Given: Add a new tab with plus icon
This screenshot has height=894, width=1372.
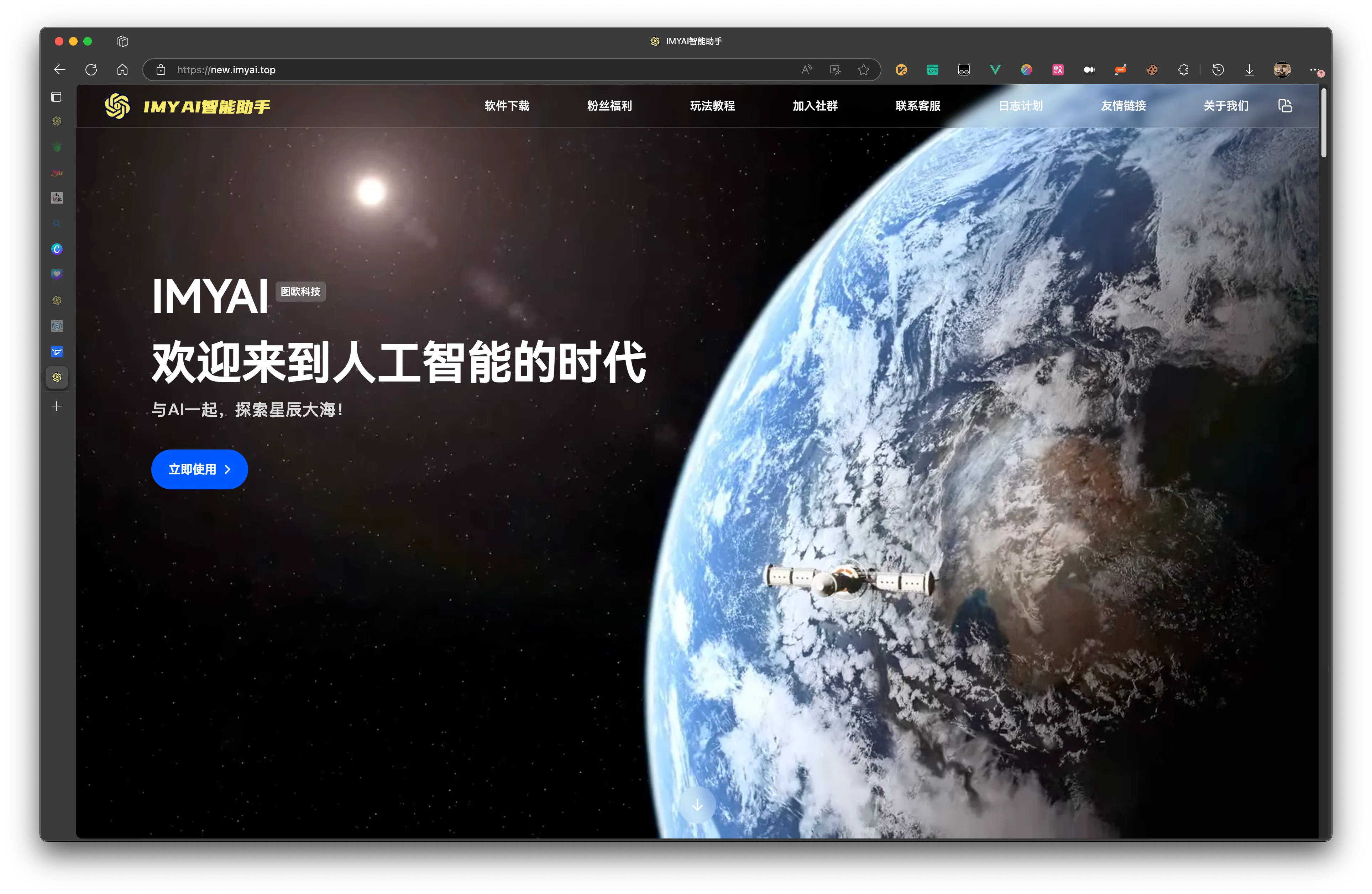Looking at the screenshot, I should 57,406.
